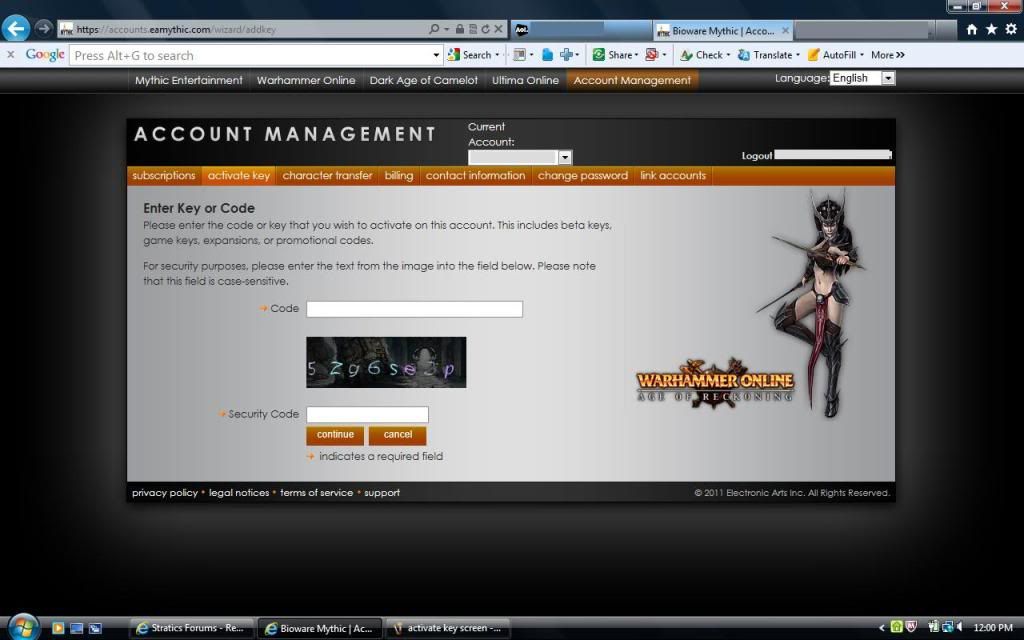Select the change password tab
The image size is (1024, 640).
pyautogui.click(x=583, y=176)
